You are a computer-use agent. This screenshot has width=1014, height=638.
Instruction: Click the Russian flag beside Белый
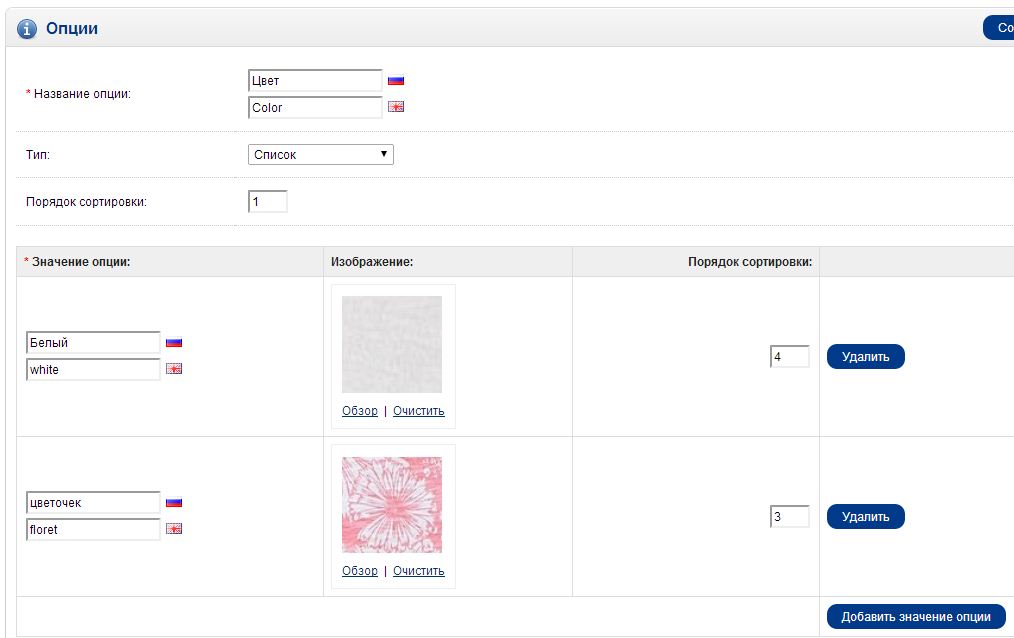pos(174,343)
